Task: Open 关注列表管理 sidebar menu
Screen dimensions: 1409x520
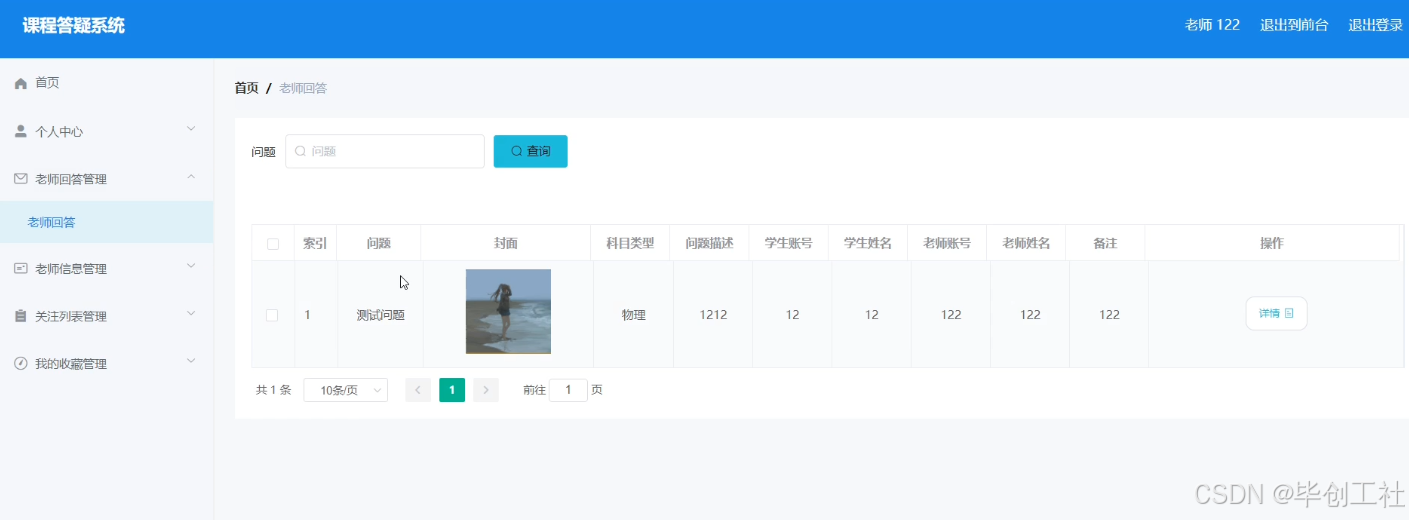Action: (x=106, y=316)
